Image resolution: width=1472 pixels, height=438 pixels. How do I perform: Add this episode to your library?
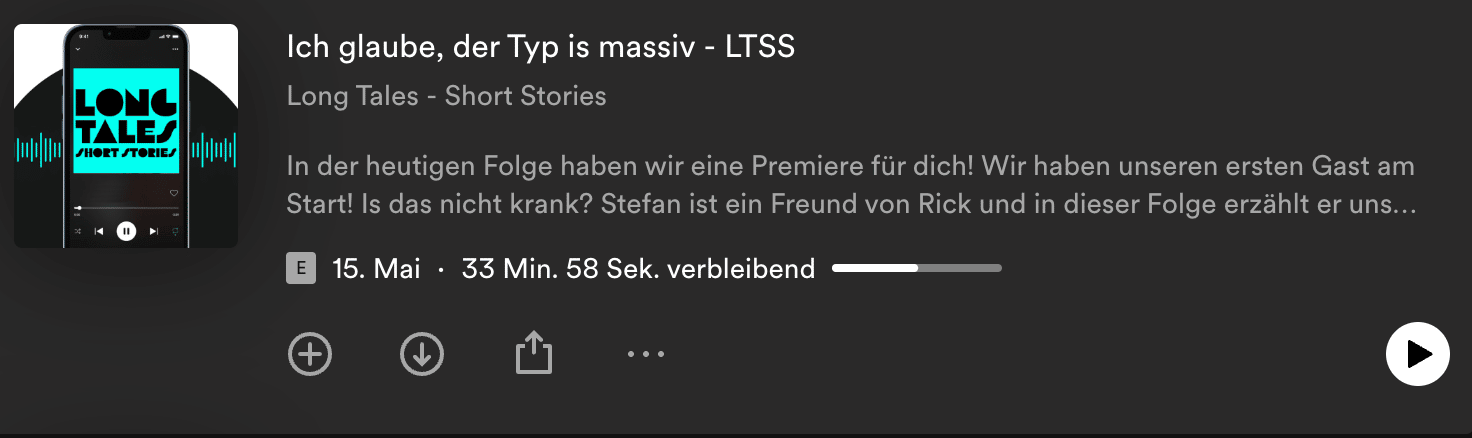310,354
